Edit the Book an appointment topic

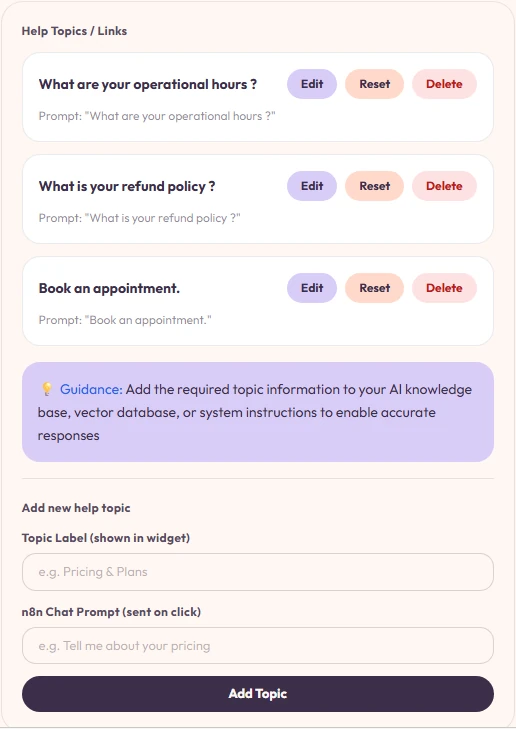coord(312,288)
